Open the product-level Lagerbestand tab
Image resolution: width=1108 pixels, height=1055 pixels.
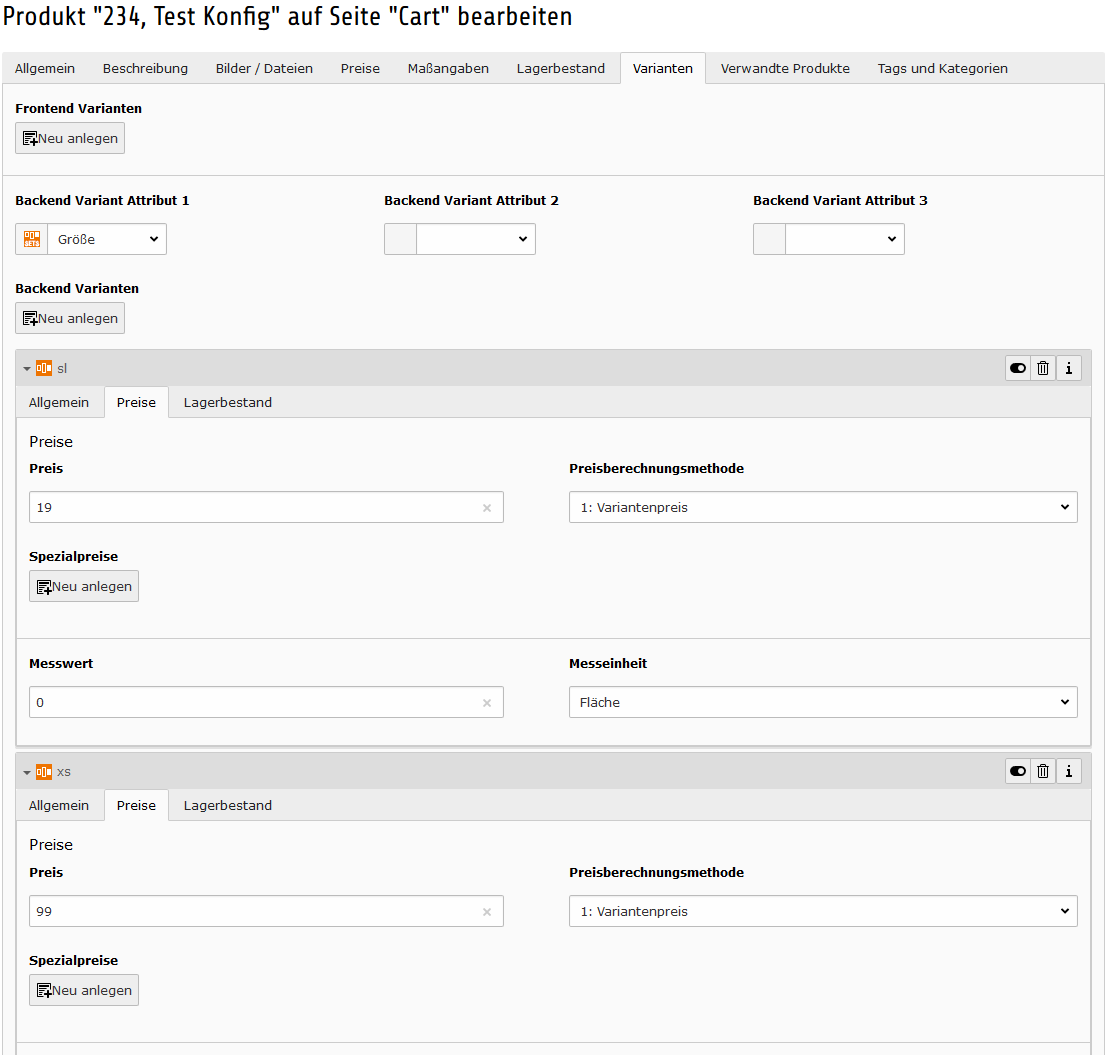tap(560, 69)
